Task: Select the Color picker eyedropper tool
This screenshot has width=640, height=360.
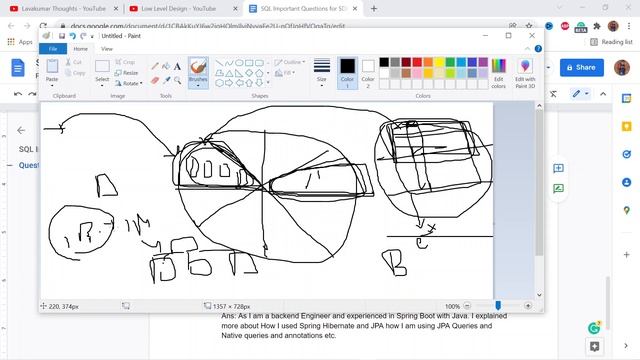Action: point(167,80)
